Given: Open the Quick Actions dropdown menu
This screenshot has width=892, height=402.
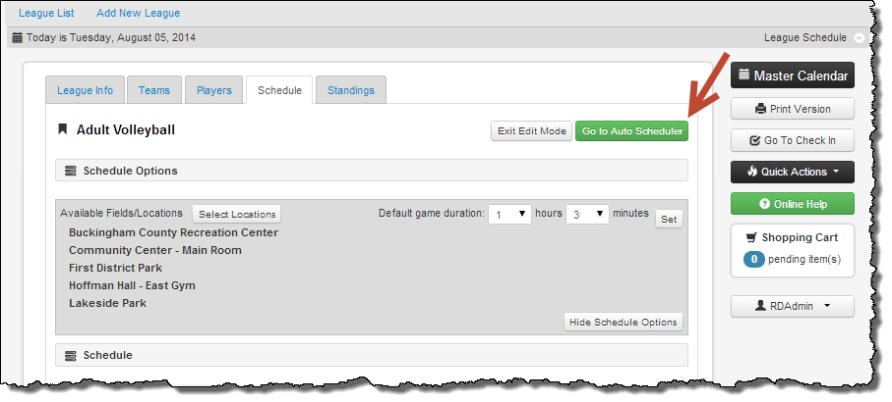Looking at the screenshot, I should tap(792, 172).
